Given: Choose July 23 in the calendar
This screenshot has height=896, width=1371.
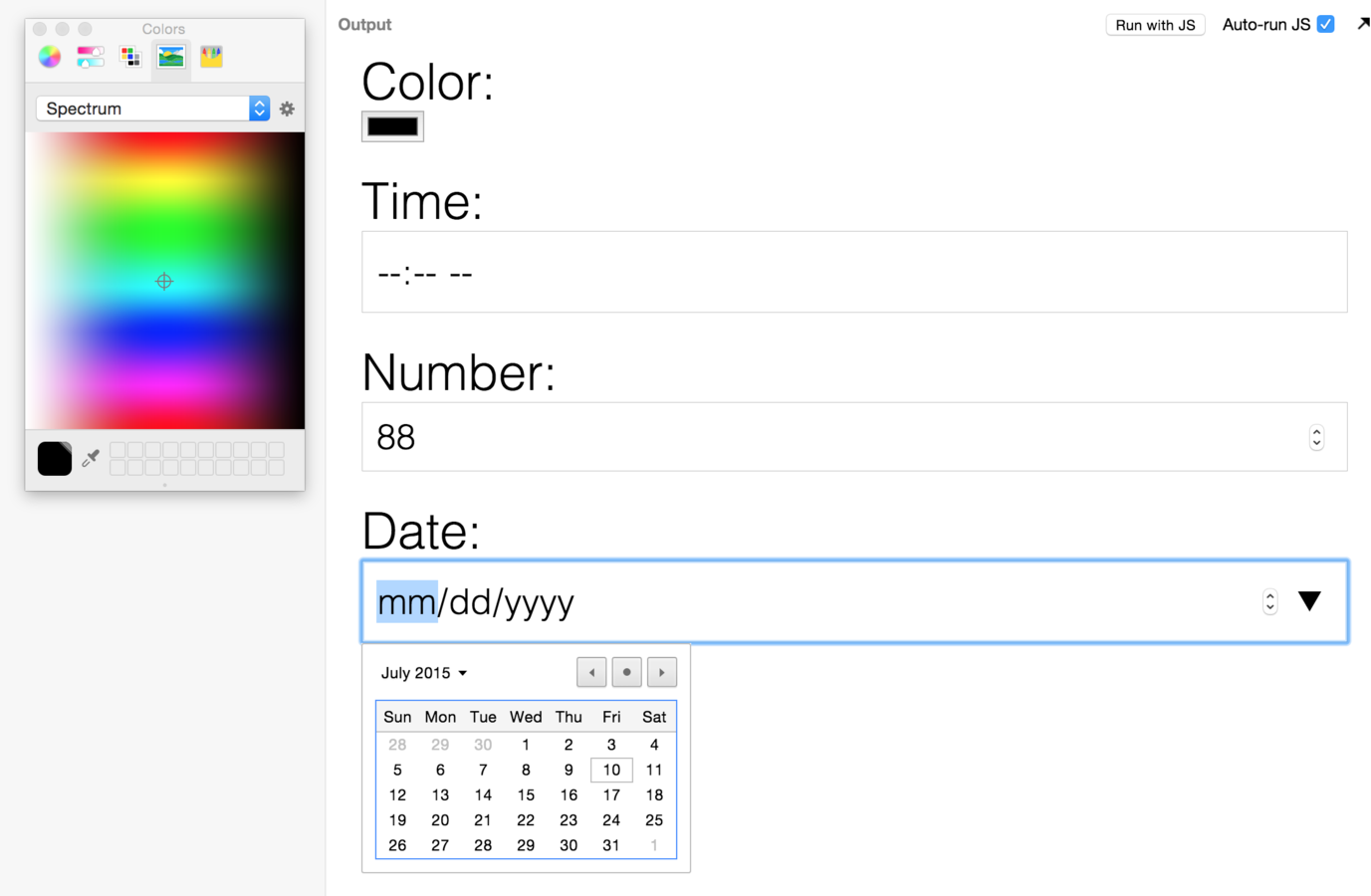Looking at the screenshot, I should tap(569, 820).
